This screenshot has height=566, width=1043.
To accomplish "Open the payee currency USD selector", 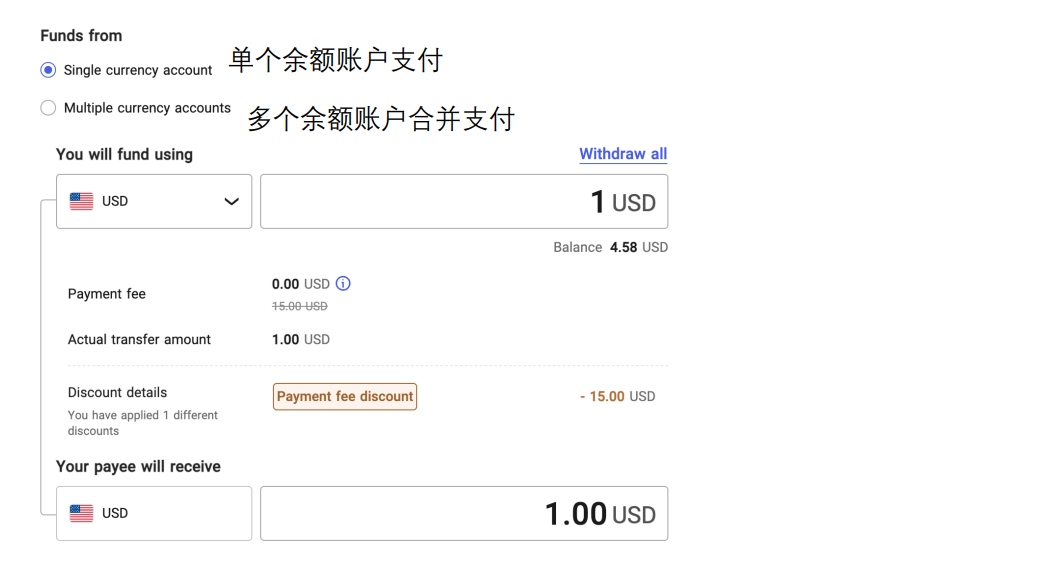I will coord(154,513).
